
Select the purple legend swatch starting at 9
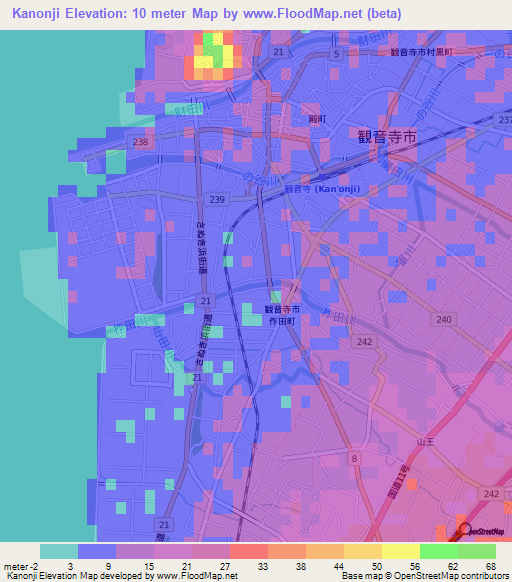[135, 552]
